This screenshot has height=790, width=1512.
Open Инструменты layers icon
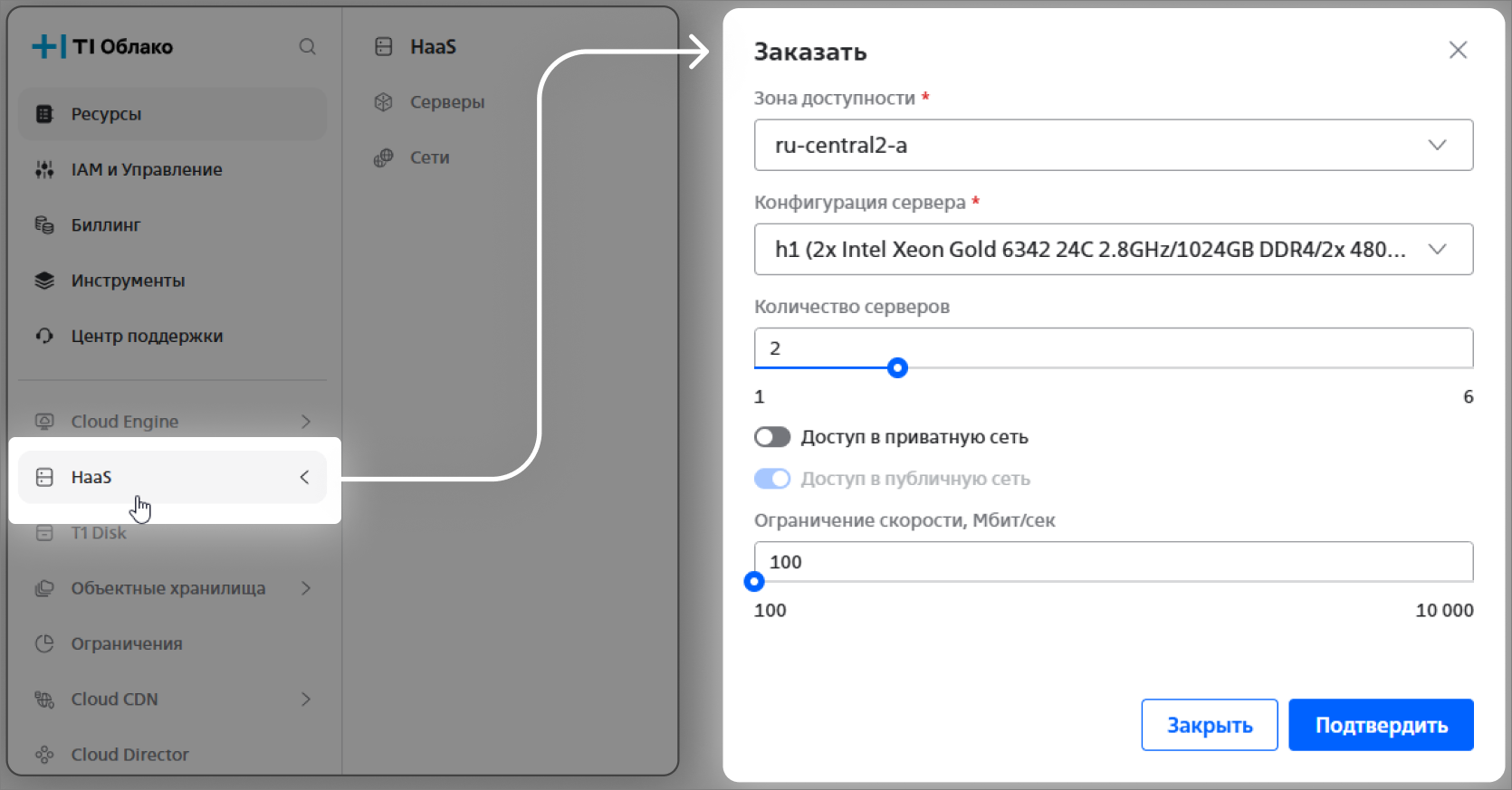(44, 281)
